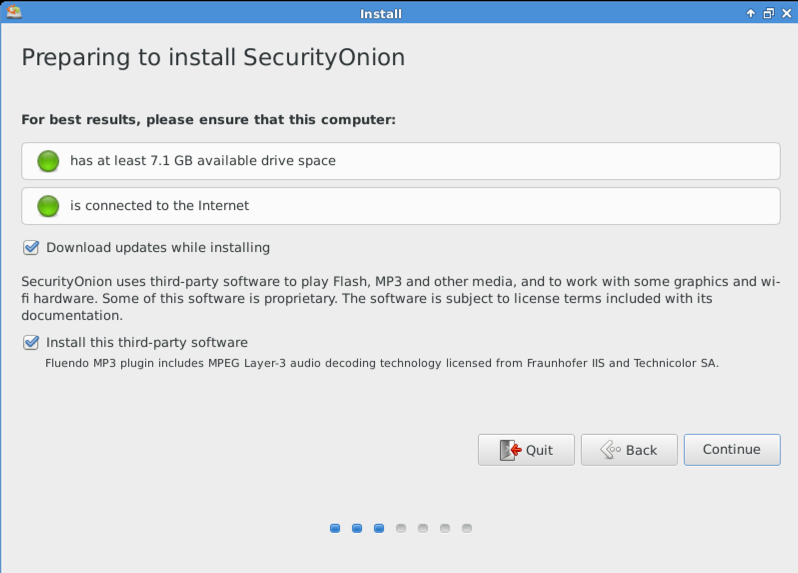Click the Back button's arrow icon
This screenshot has width=798, height=573.
pyautogui.click(x=611, y=450)
